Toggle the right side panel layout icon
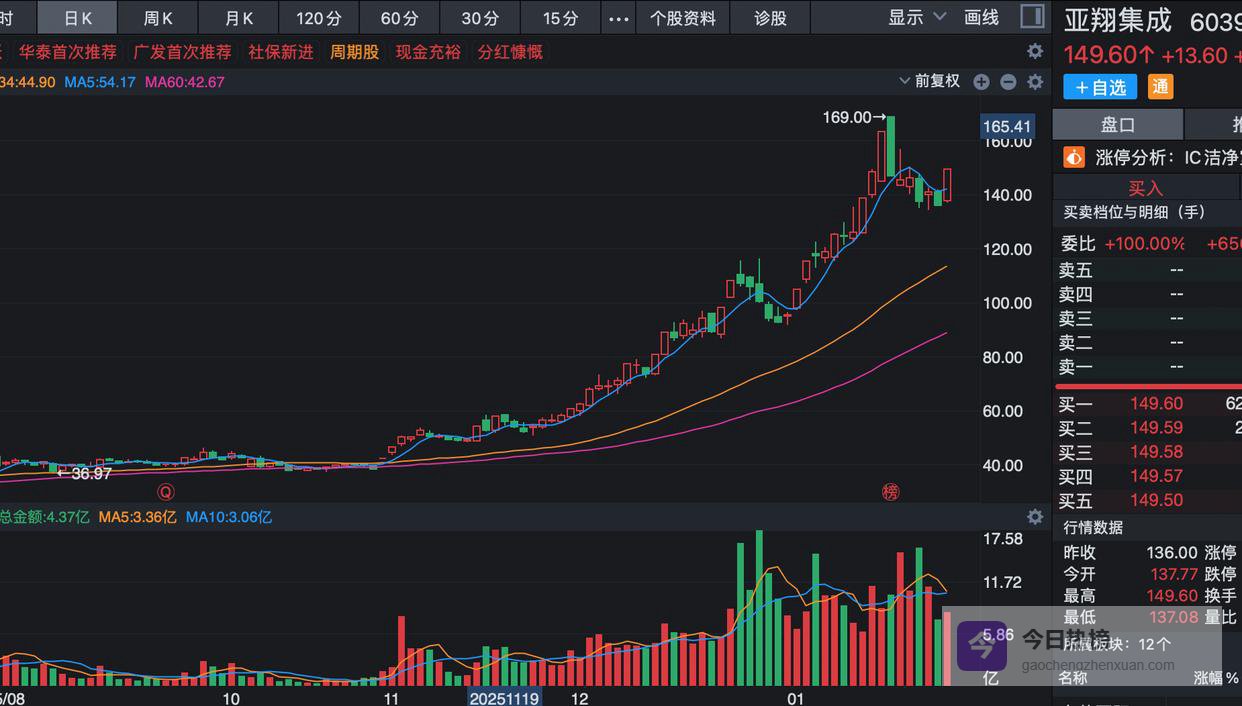 click(x=1031, y=17)
